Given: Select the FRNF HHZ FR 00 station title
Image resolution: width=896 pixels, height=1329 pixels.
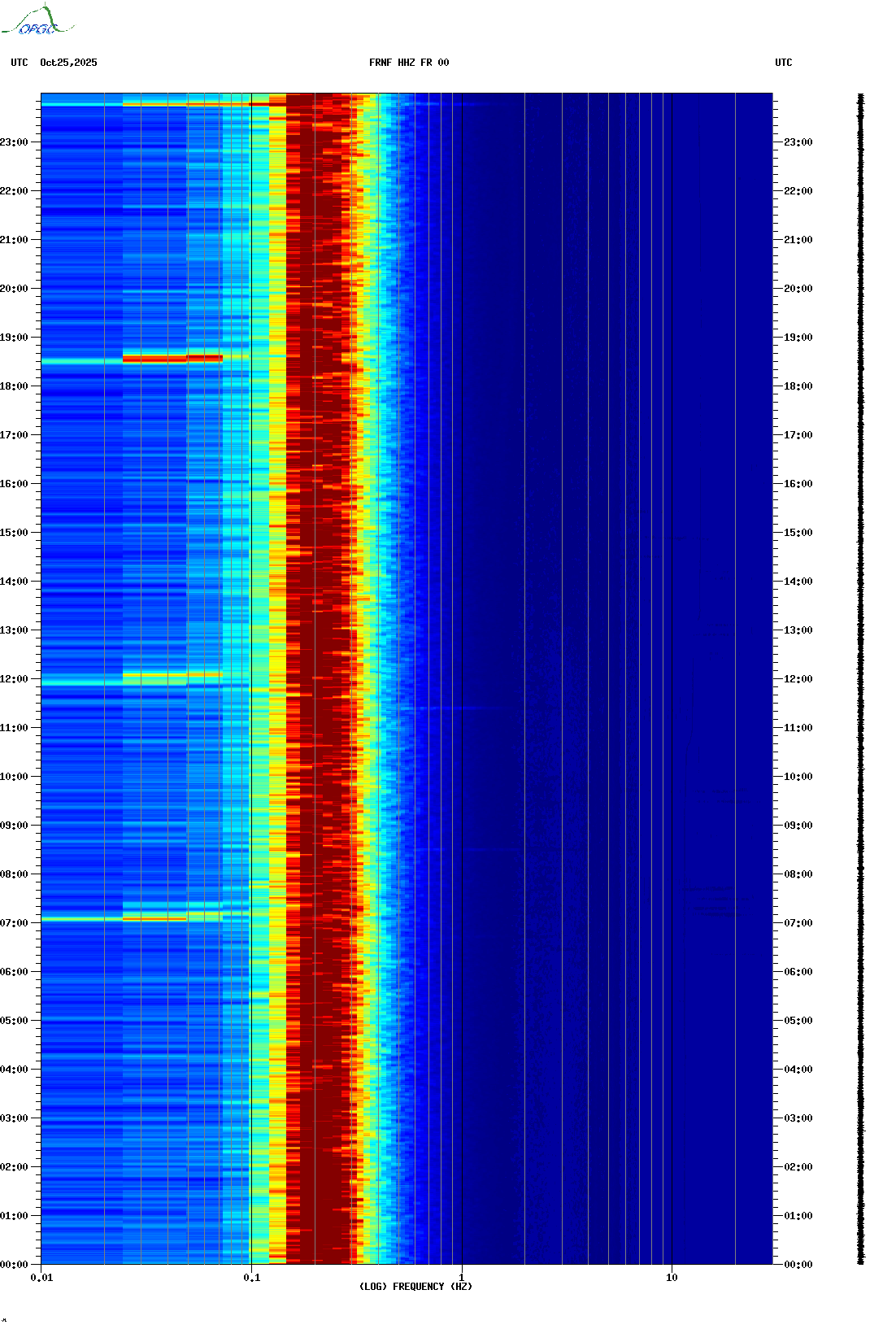Looking at the screenshot, I should tap(409, 63).
